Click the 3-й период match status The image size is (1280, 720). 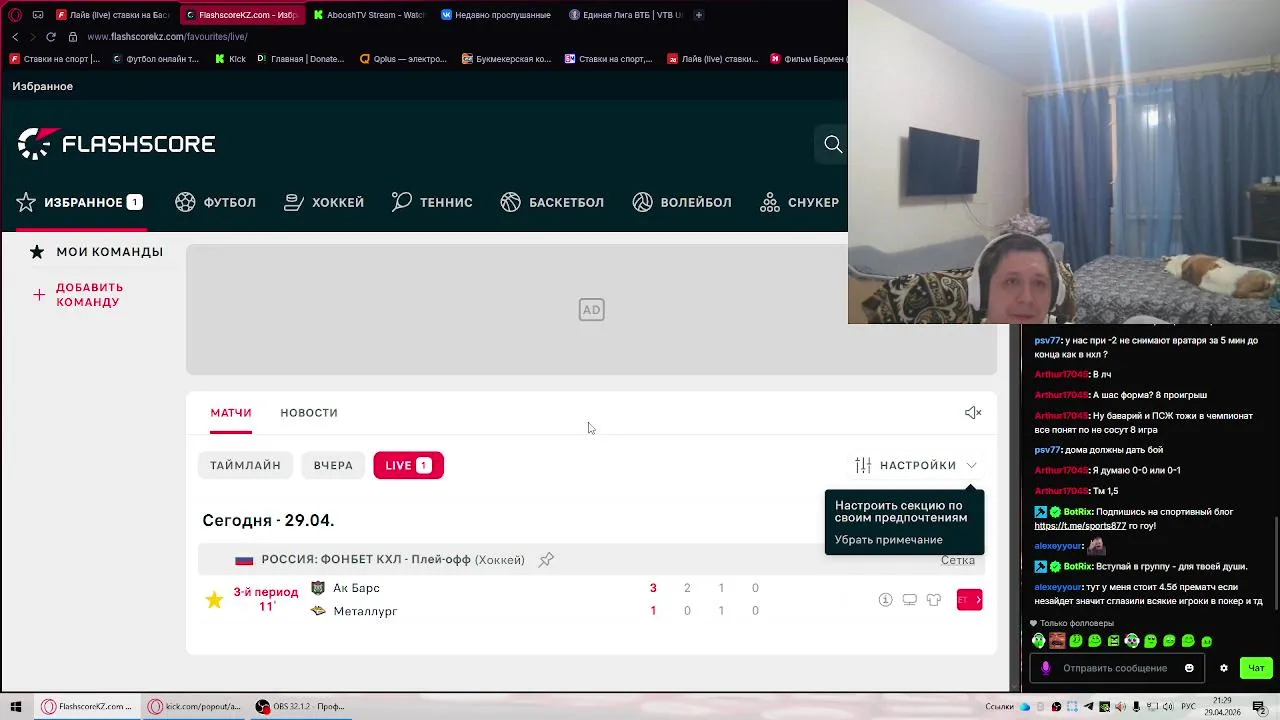coord(266,599)
